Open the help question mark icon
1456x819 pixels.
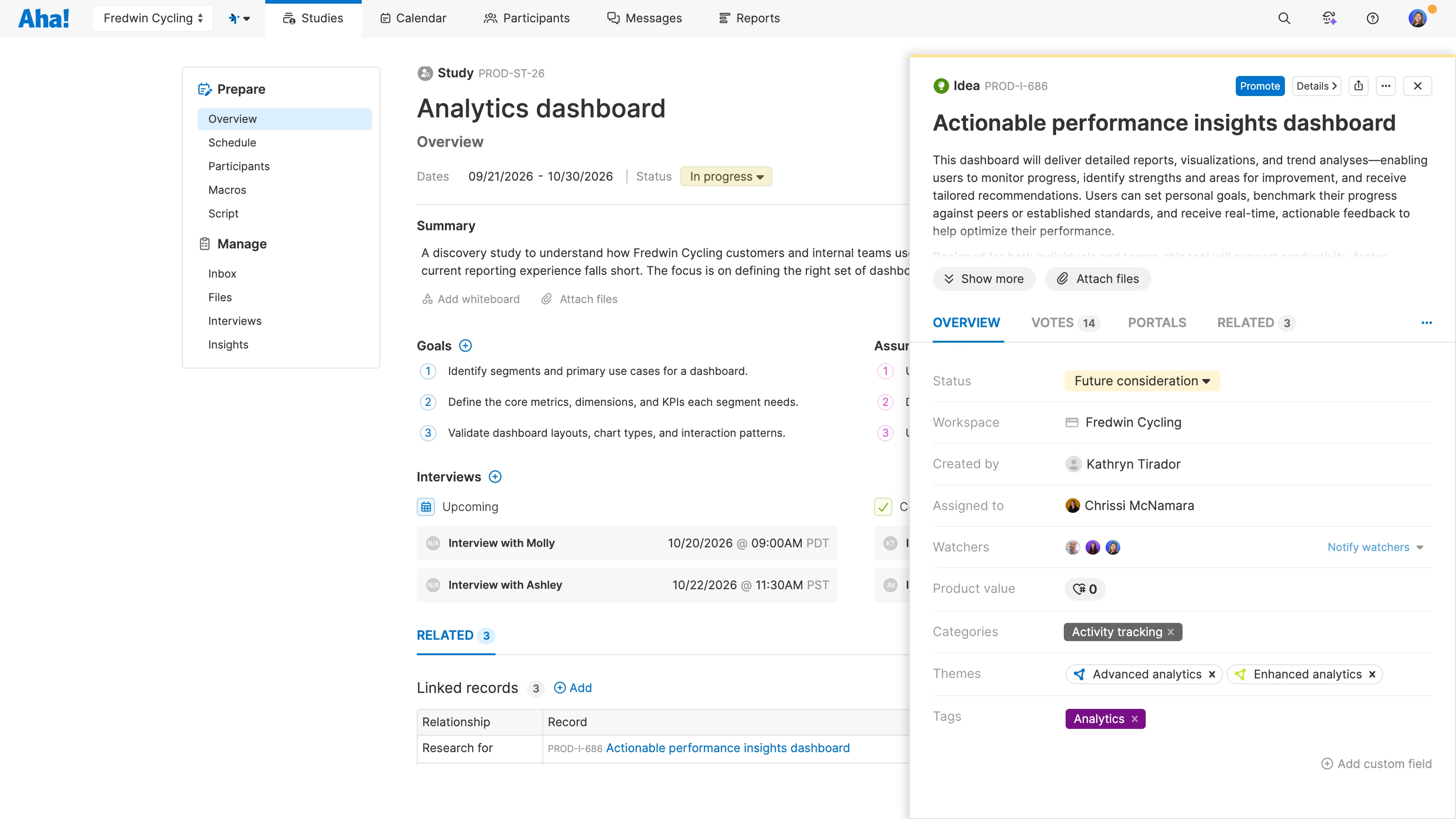[1372, 18]
